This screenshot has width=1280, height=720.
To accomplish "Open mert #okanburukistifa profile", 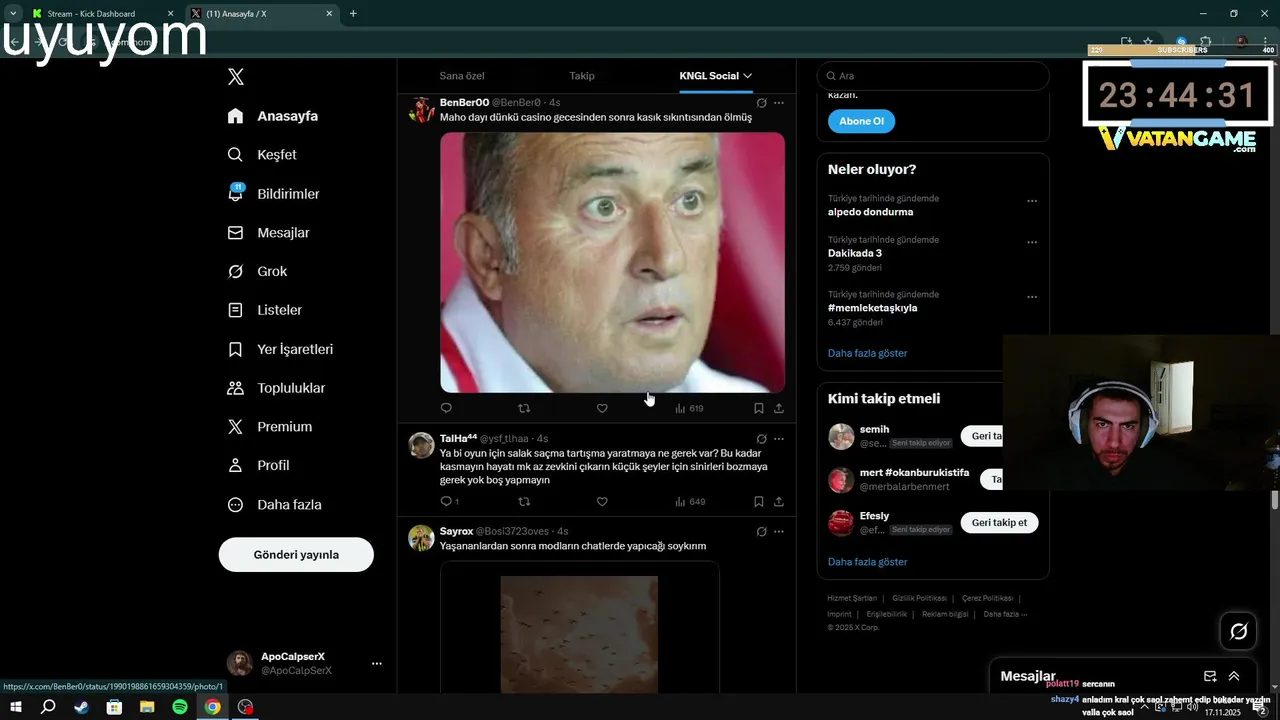I will pos(914,472).
